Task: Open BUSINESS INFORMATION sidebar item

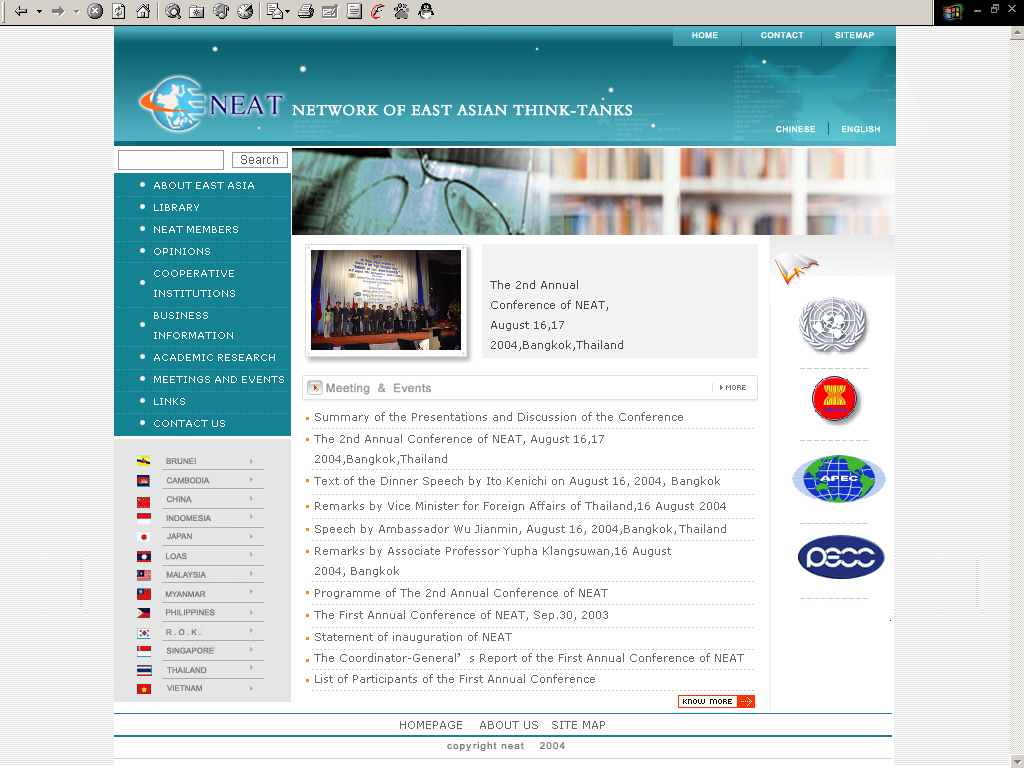Action: point(193,325)
